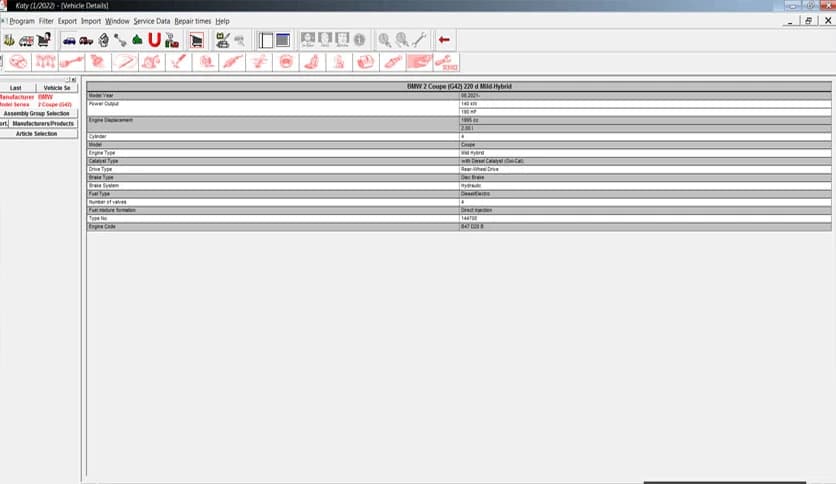The image size is (836, 484).
Task: Click the green bag toolbar icon
Action: (x=137, y=40)
